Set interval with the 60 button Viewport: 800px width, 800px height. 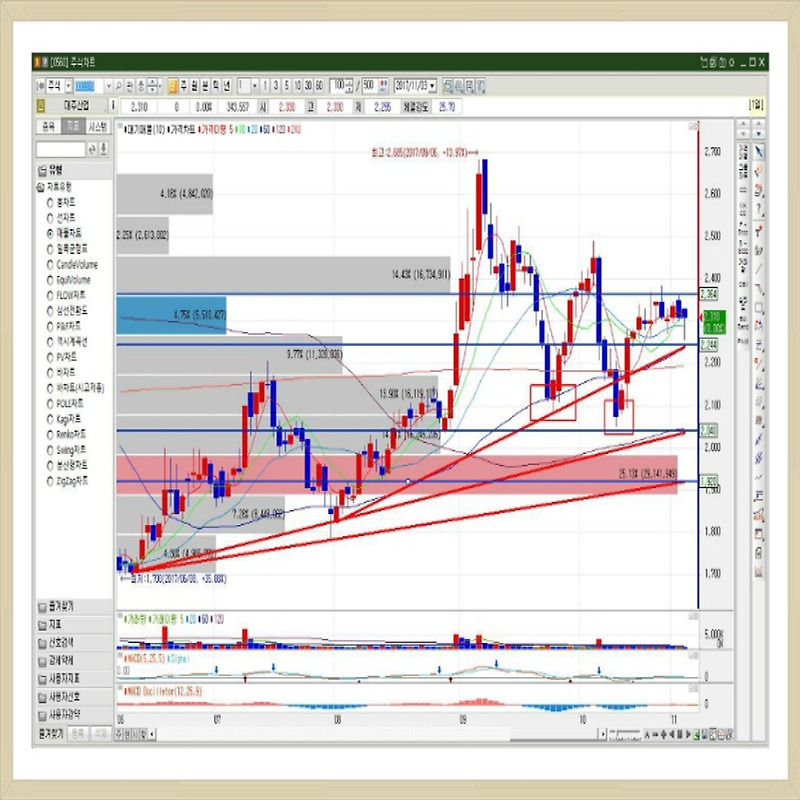[319, 86]
